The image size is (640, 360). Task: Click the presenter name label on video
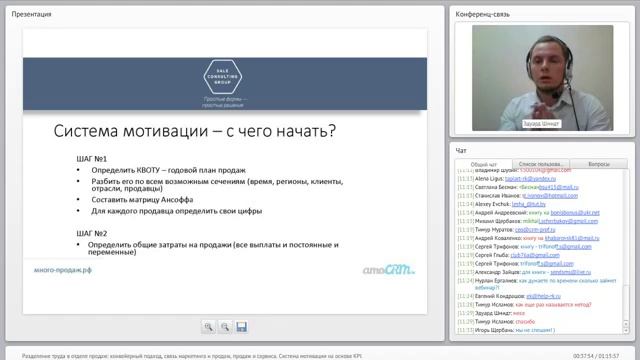click(x=541, y=123)
